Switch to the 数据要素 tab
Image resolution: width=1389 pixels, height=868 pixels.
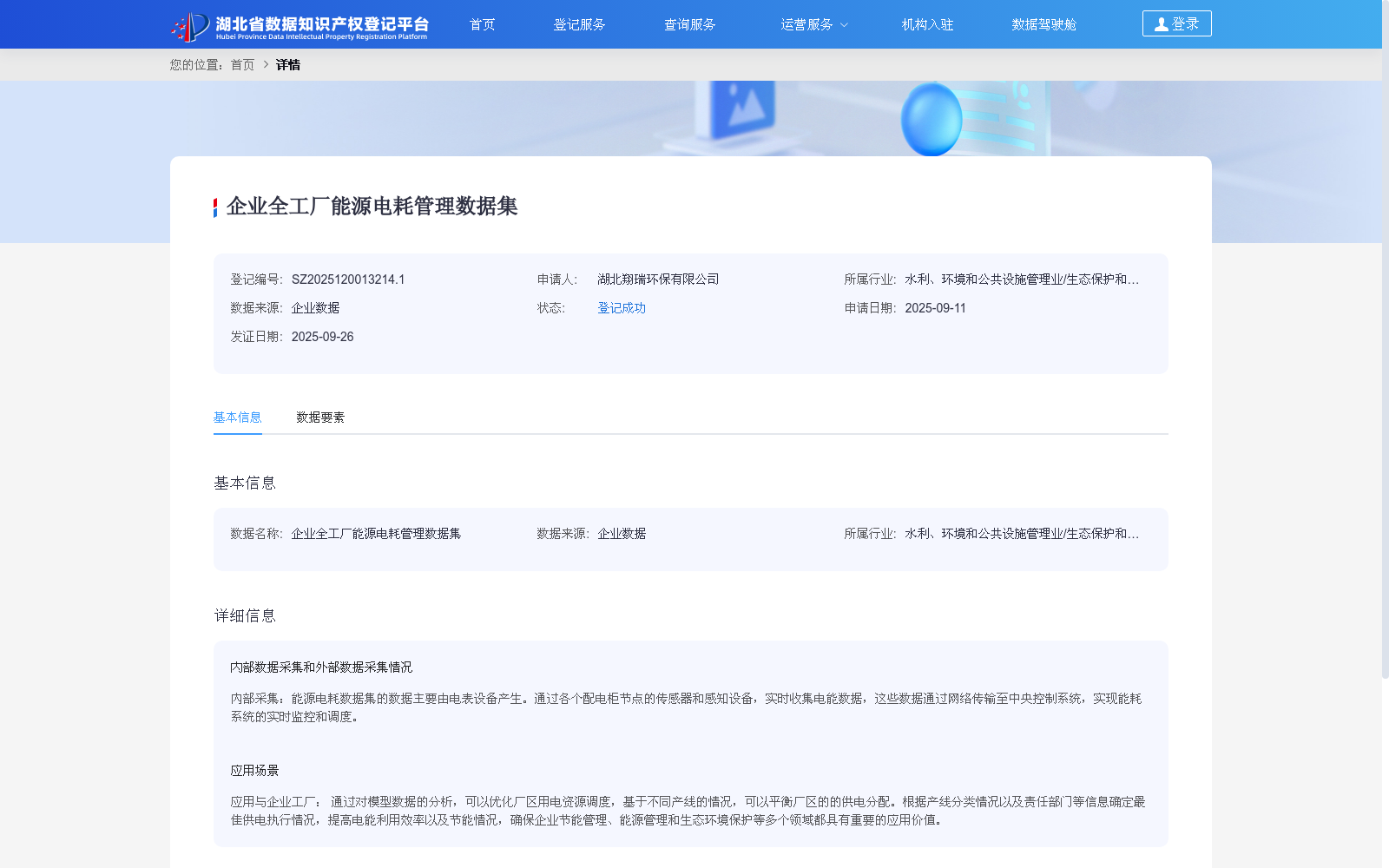pyautogui.click(x=320, y=418)
